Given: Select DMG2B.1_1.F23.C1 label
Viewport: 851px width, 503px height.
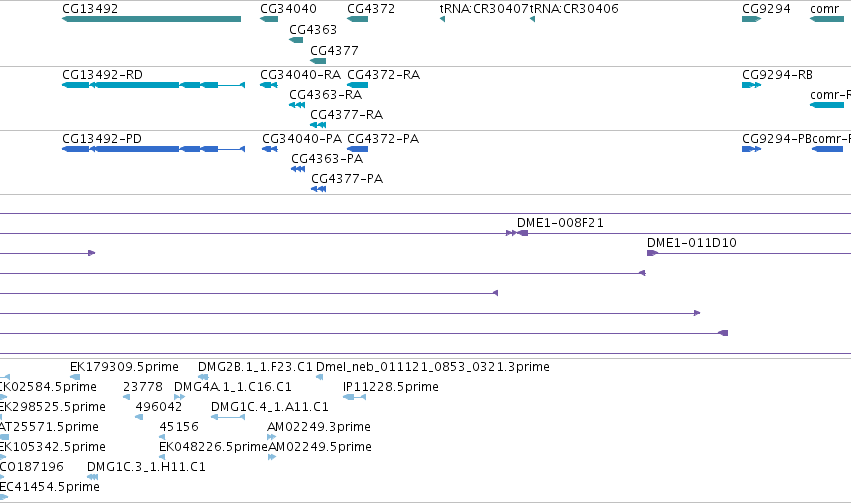Looking at the screenshot, I should (x=255, y=367).
